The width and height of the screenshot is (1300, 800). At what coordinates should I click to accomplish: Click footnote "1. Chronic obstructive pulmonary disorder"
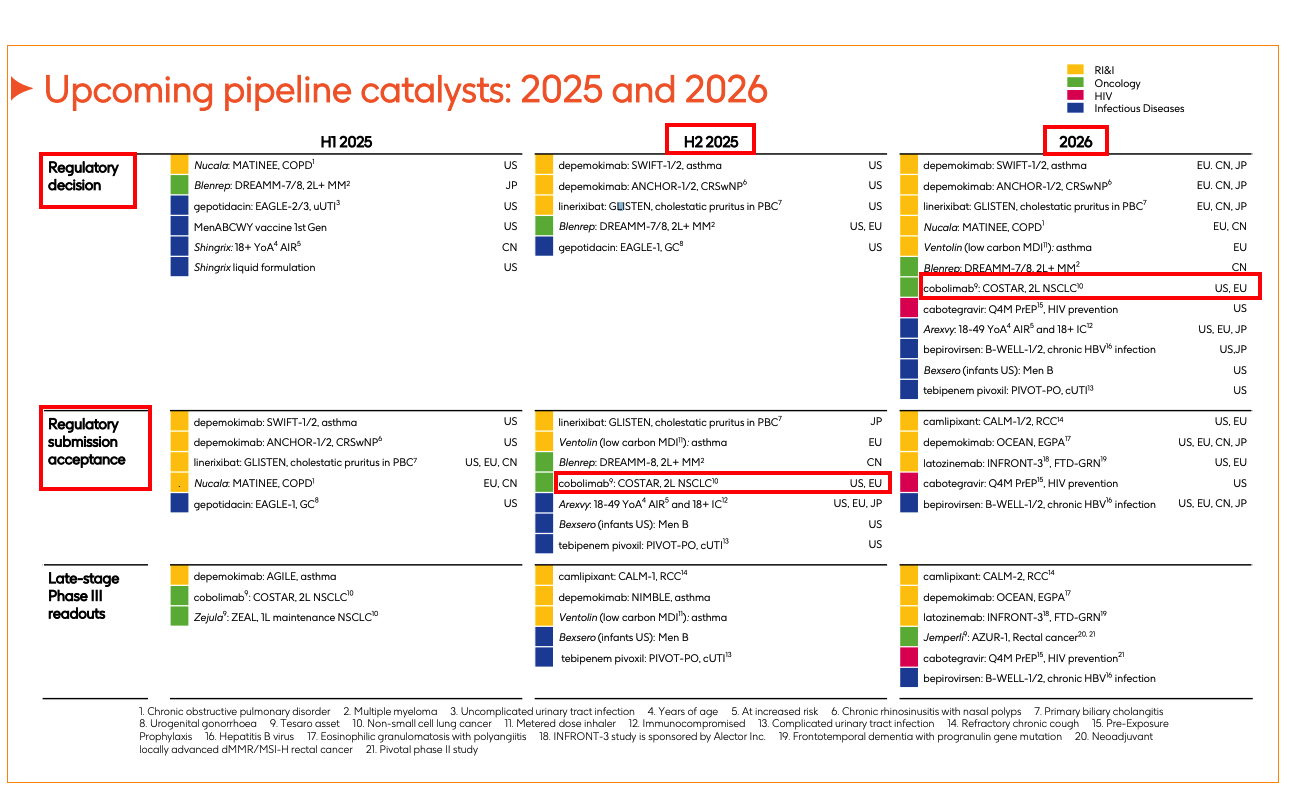point(234,711)
